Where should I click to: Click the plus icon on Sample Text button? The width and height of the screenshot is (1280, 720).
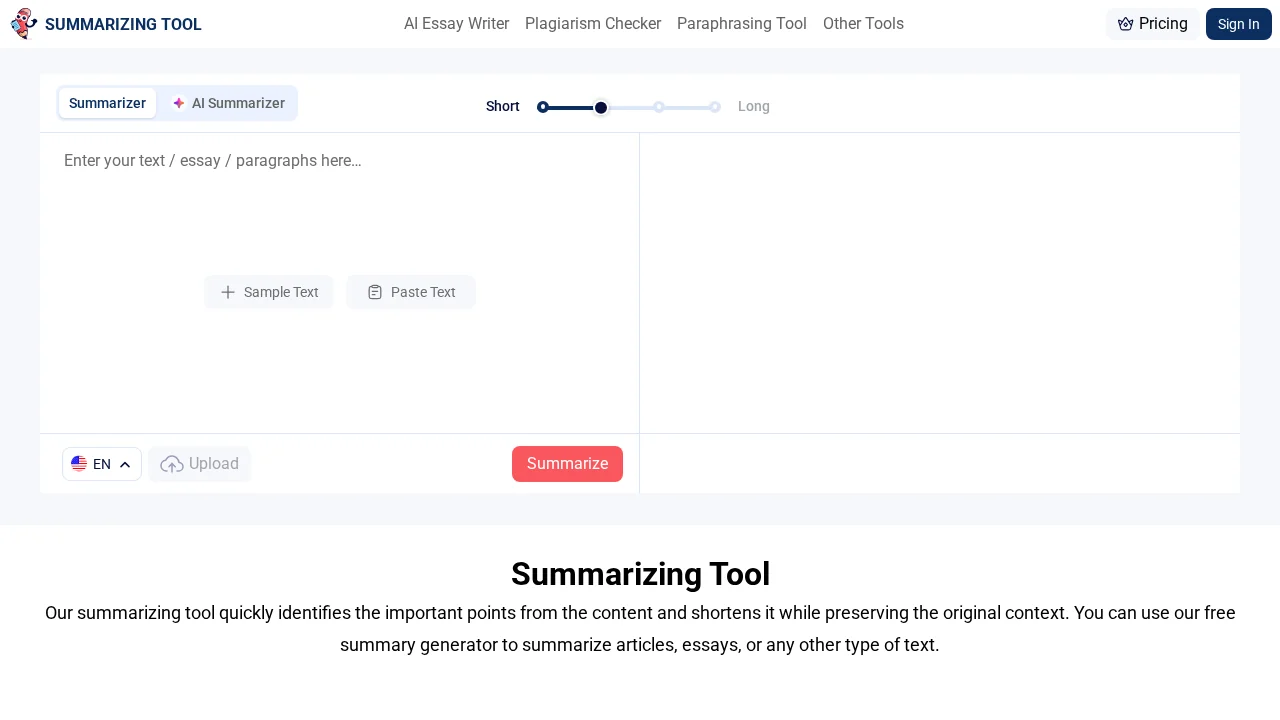click(228, 292)
